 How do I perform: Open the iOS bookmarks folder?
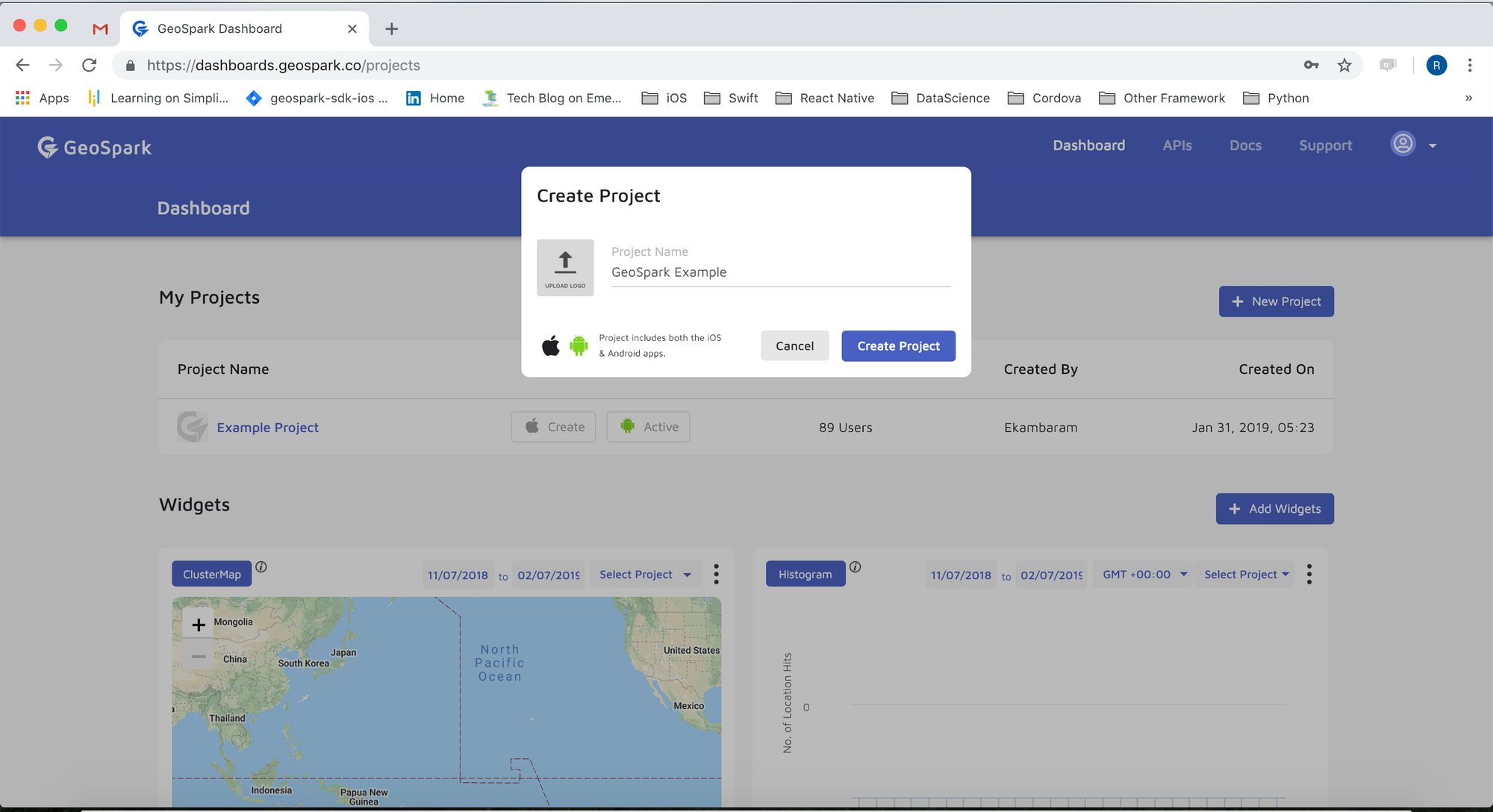pos(664,98)
